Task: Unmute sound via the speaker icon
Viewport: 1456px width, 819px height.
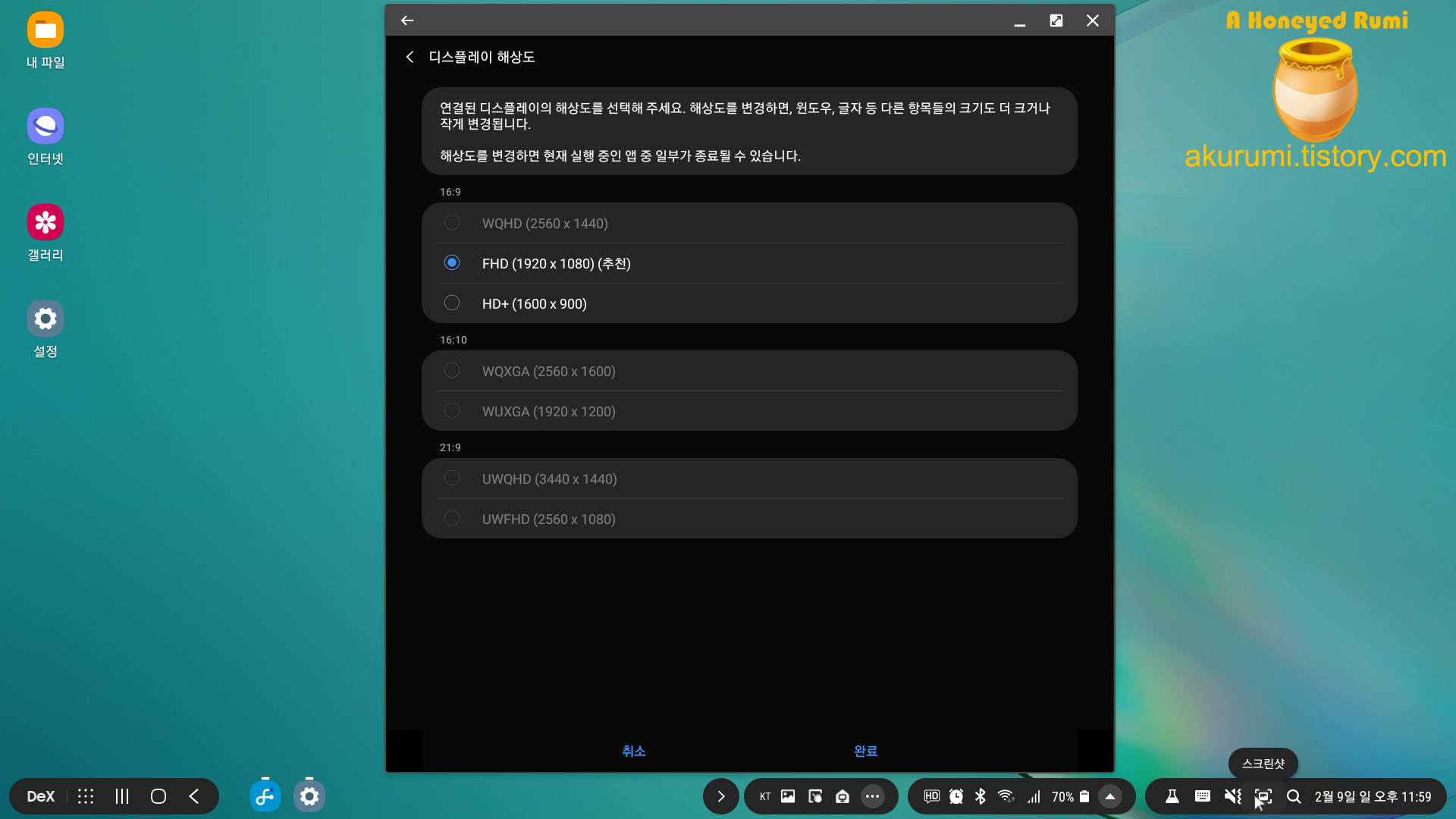Action: (1232, 796)
